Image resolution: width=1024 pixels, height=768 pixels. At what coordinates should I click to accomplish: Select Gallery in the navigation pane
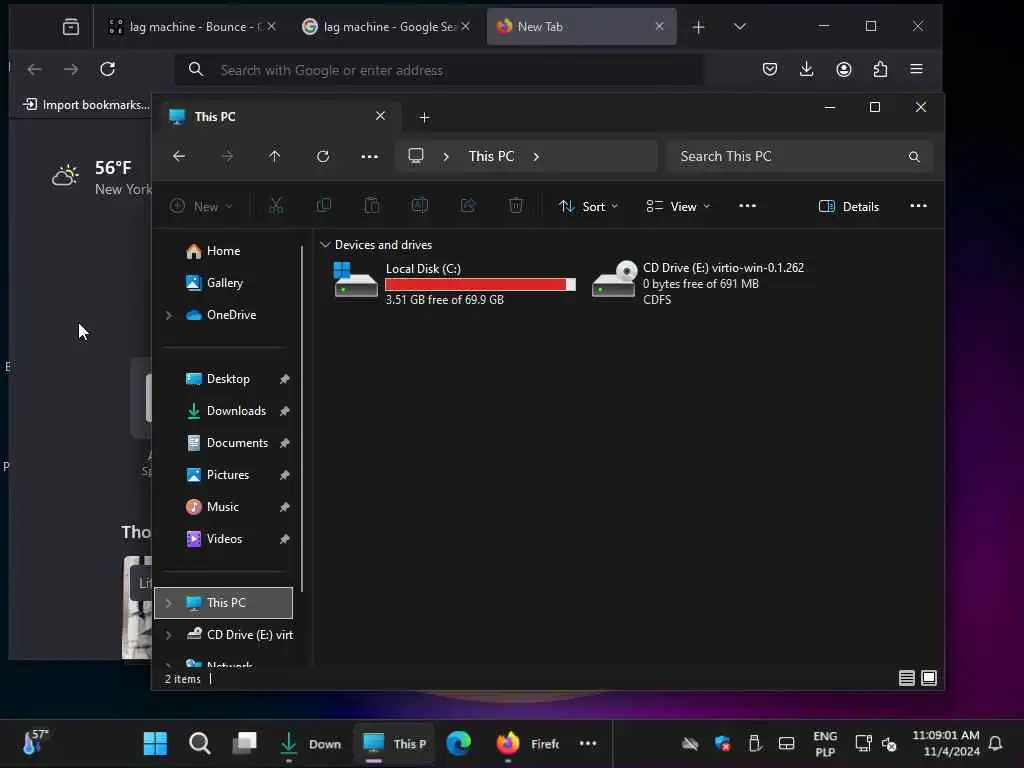click(223, 283)
